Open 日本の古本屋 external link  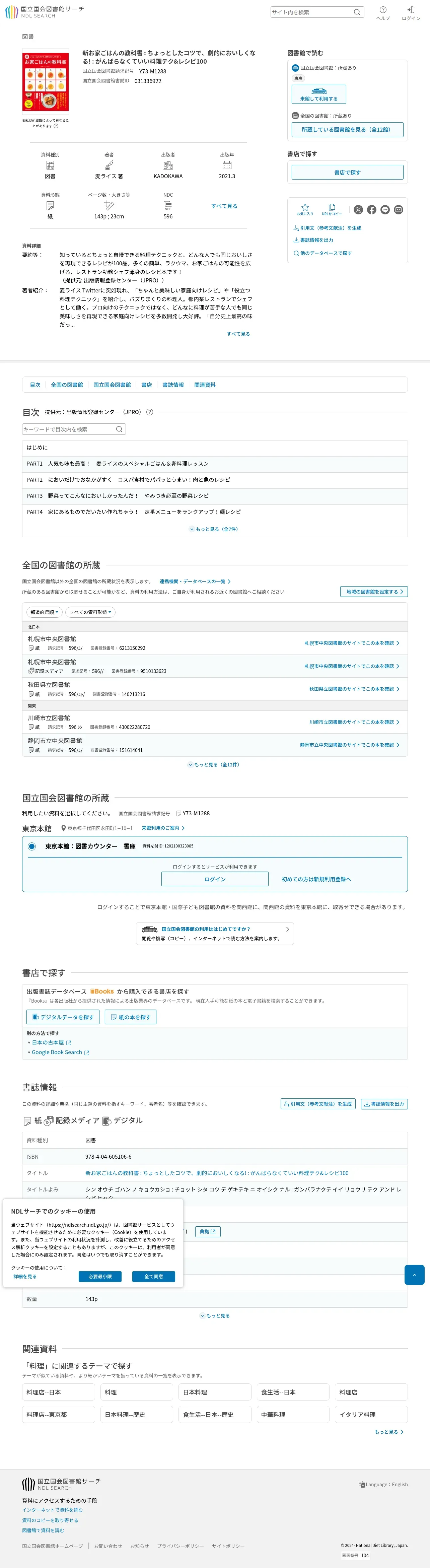click(x=51, y=1043)
